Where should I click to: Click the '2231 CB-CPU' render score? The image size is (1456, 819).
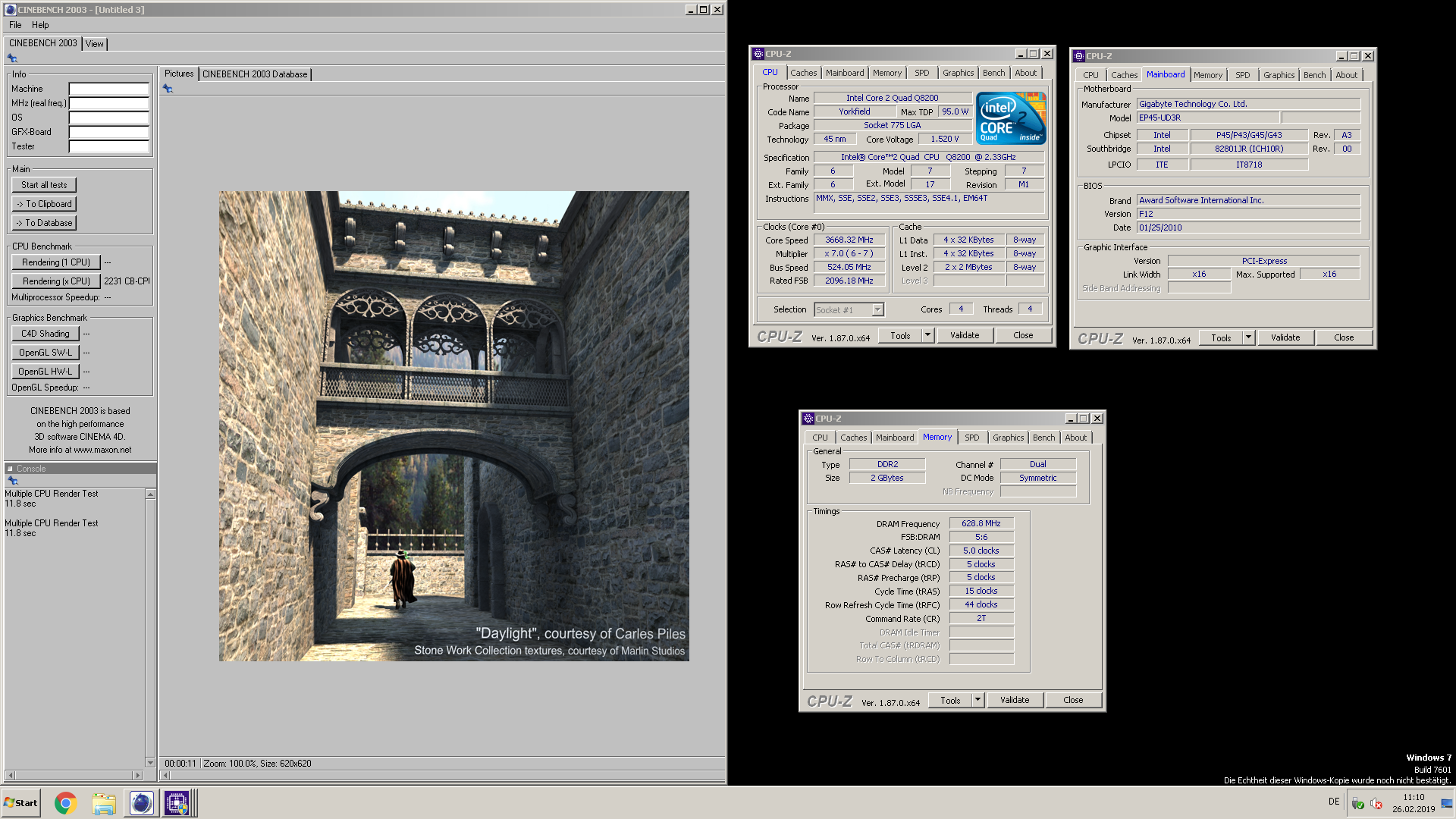(127, 281)
